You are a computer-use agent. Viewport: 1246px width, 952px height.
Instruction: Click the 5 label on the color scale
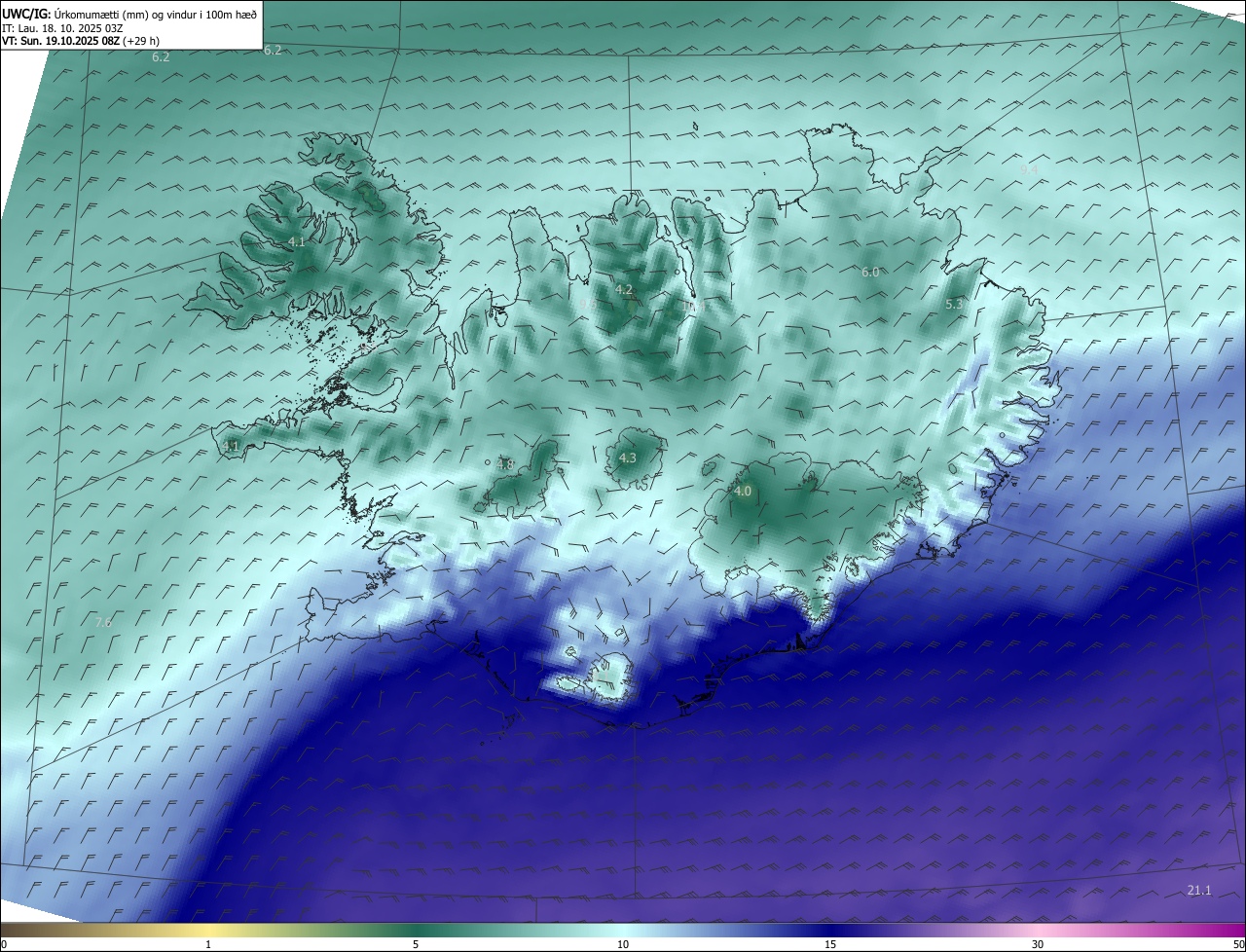point(416,944)
